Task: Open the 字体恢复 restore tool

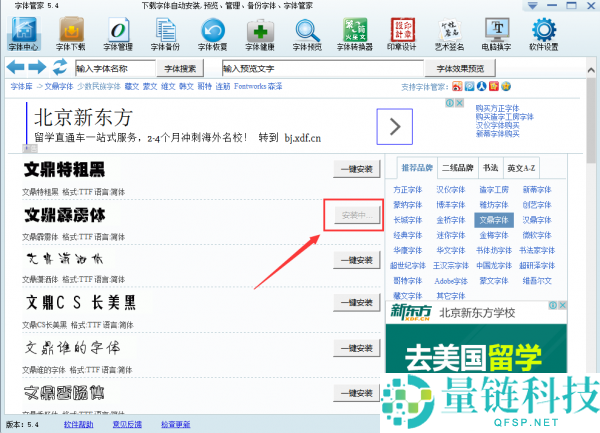Action: coord(212,33)
